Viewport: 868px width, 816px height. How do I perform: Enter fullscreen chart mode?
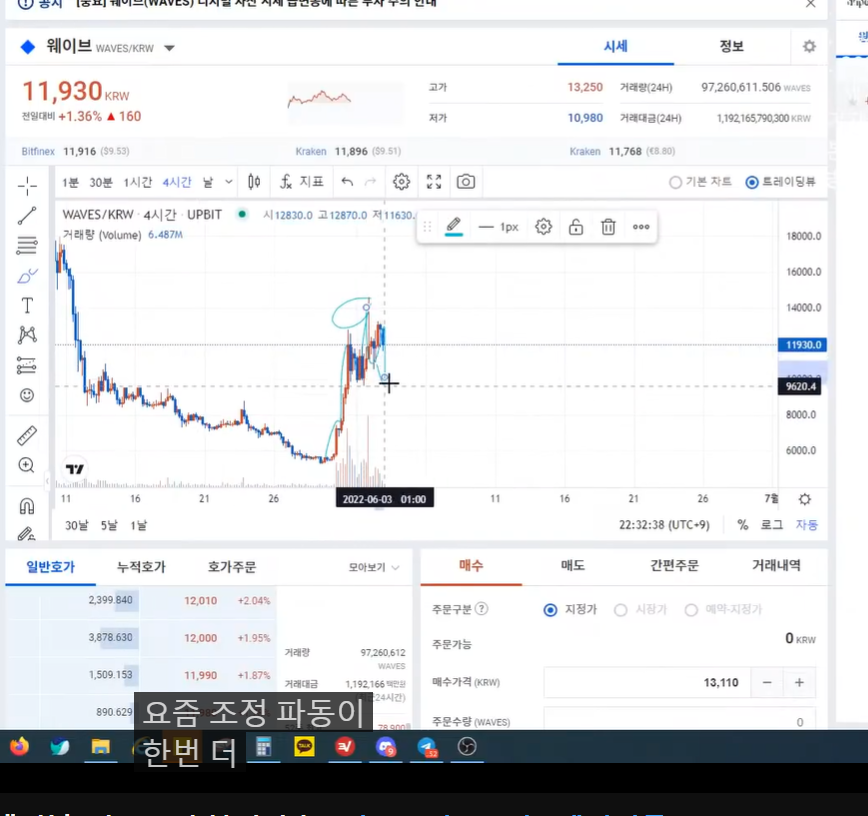(434, 182)
